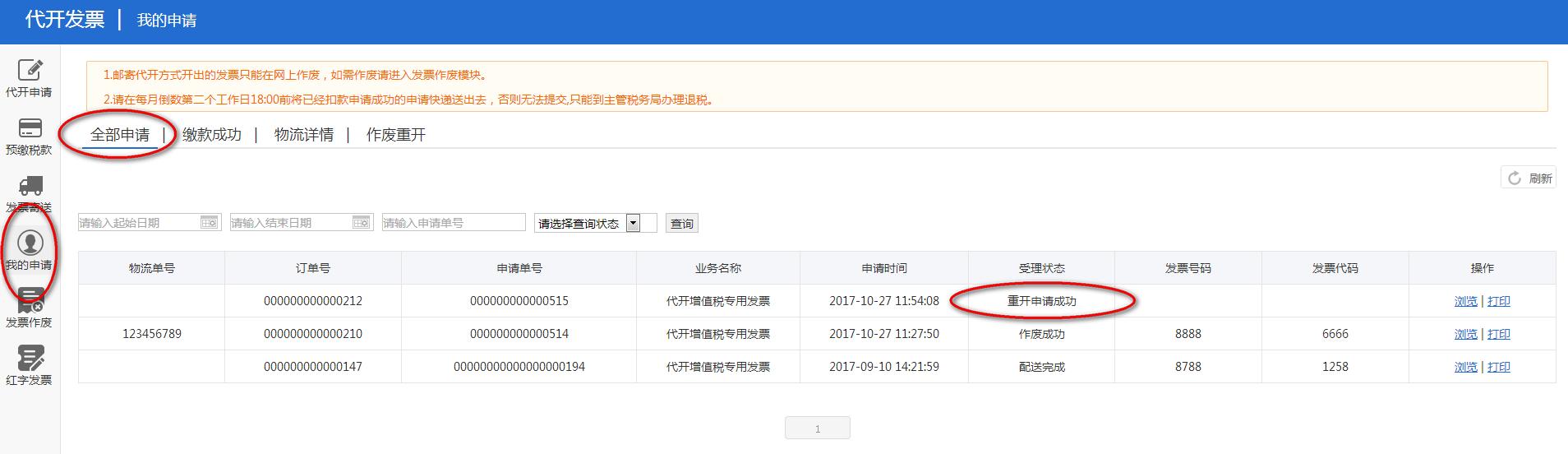1568x454 pixels.
Task: Click order number 000000000000147
Action: [313, 367]
